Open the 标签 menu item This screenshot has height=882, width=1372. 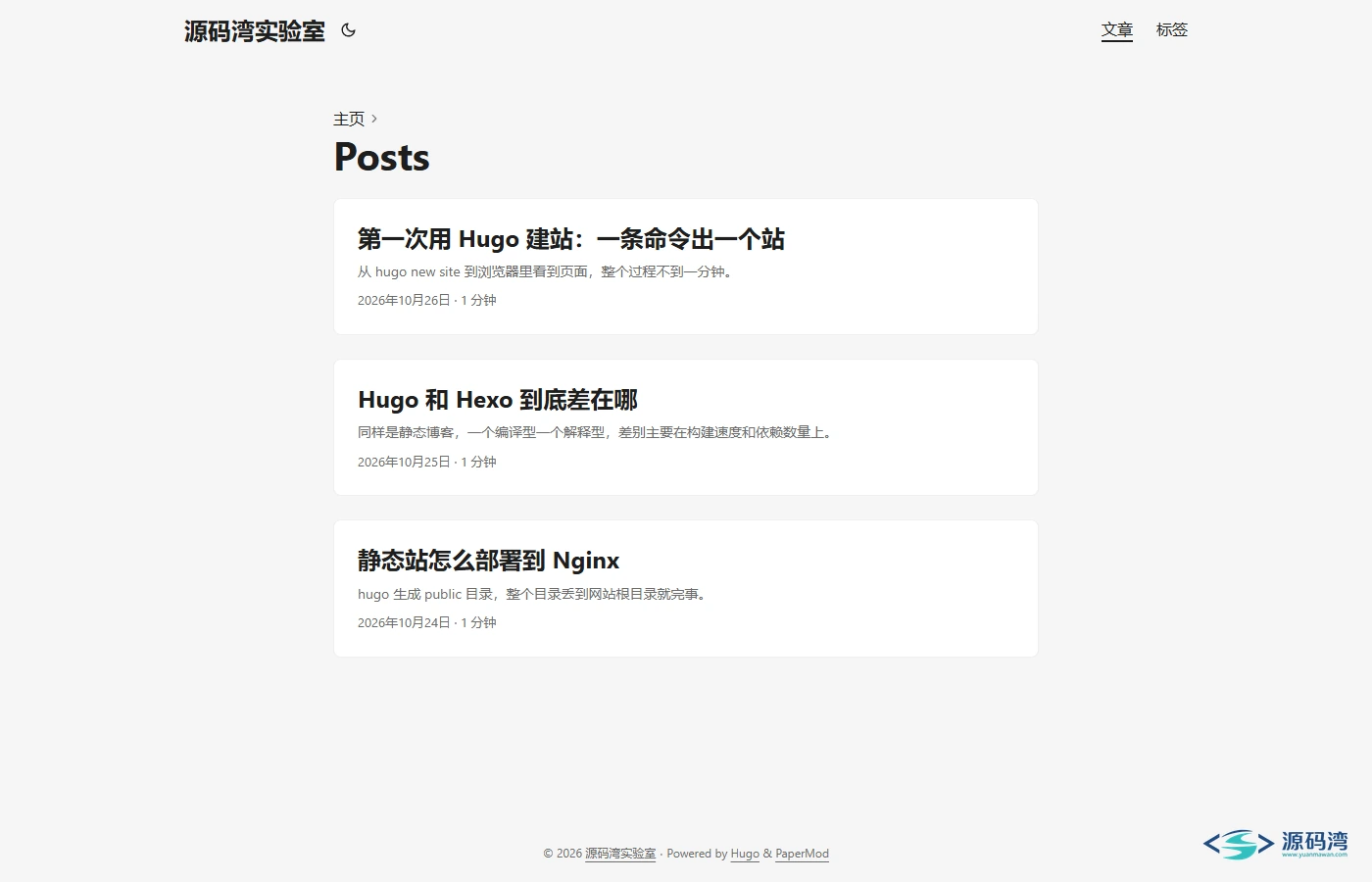coord(1172,30)
